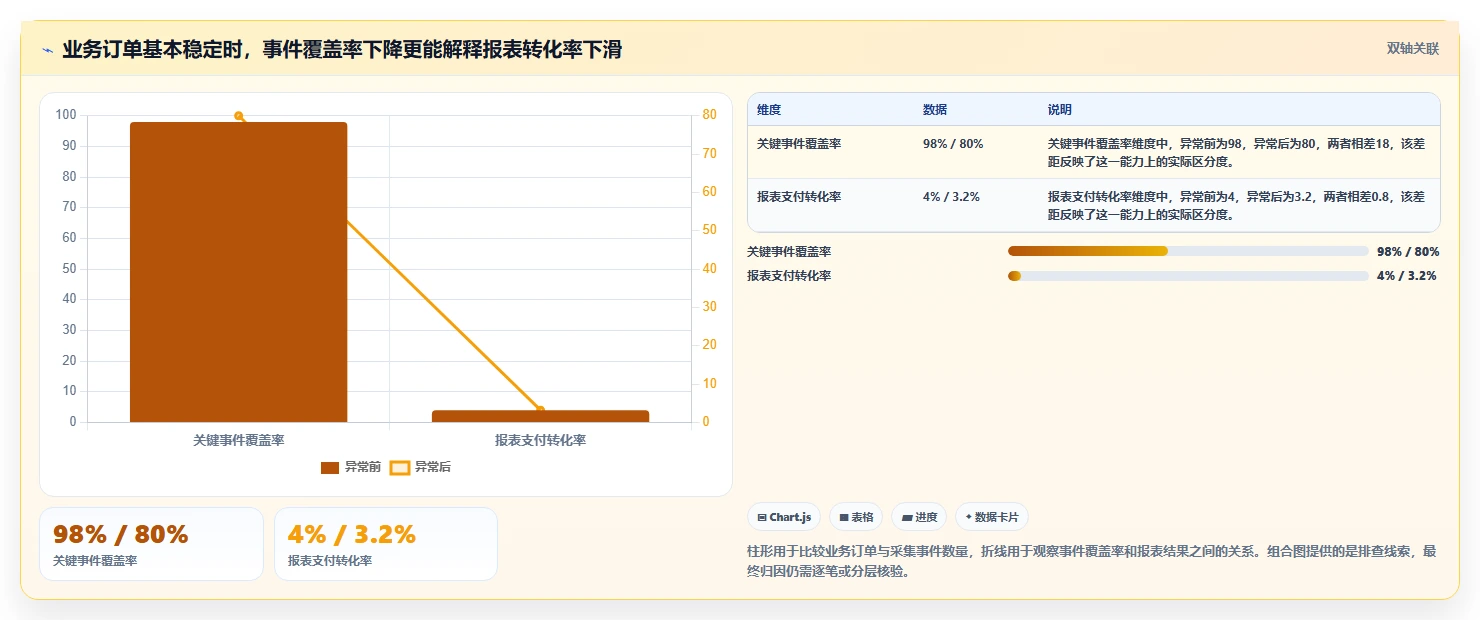
Task: Click the icon inside the 表格 chip
Action: tap(844, 518)
